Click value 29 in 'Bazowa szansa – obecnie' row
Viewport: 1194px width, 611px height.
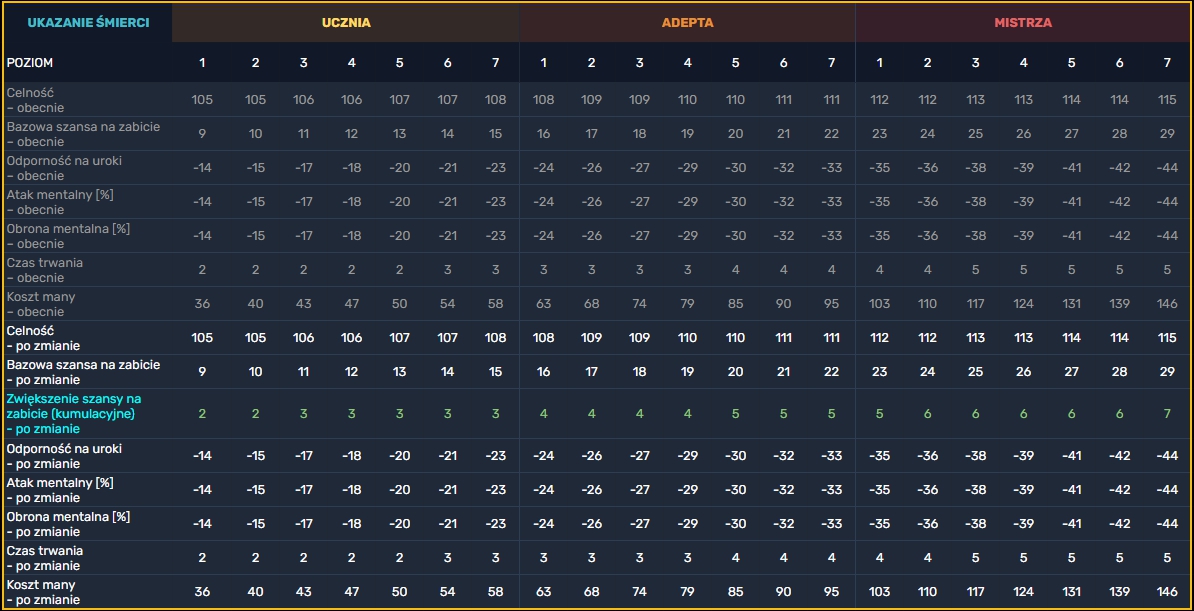pos(1167,133)
